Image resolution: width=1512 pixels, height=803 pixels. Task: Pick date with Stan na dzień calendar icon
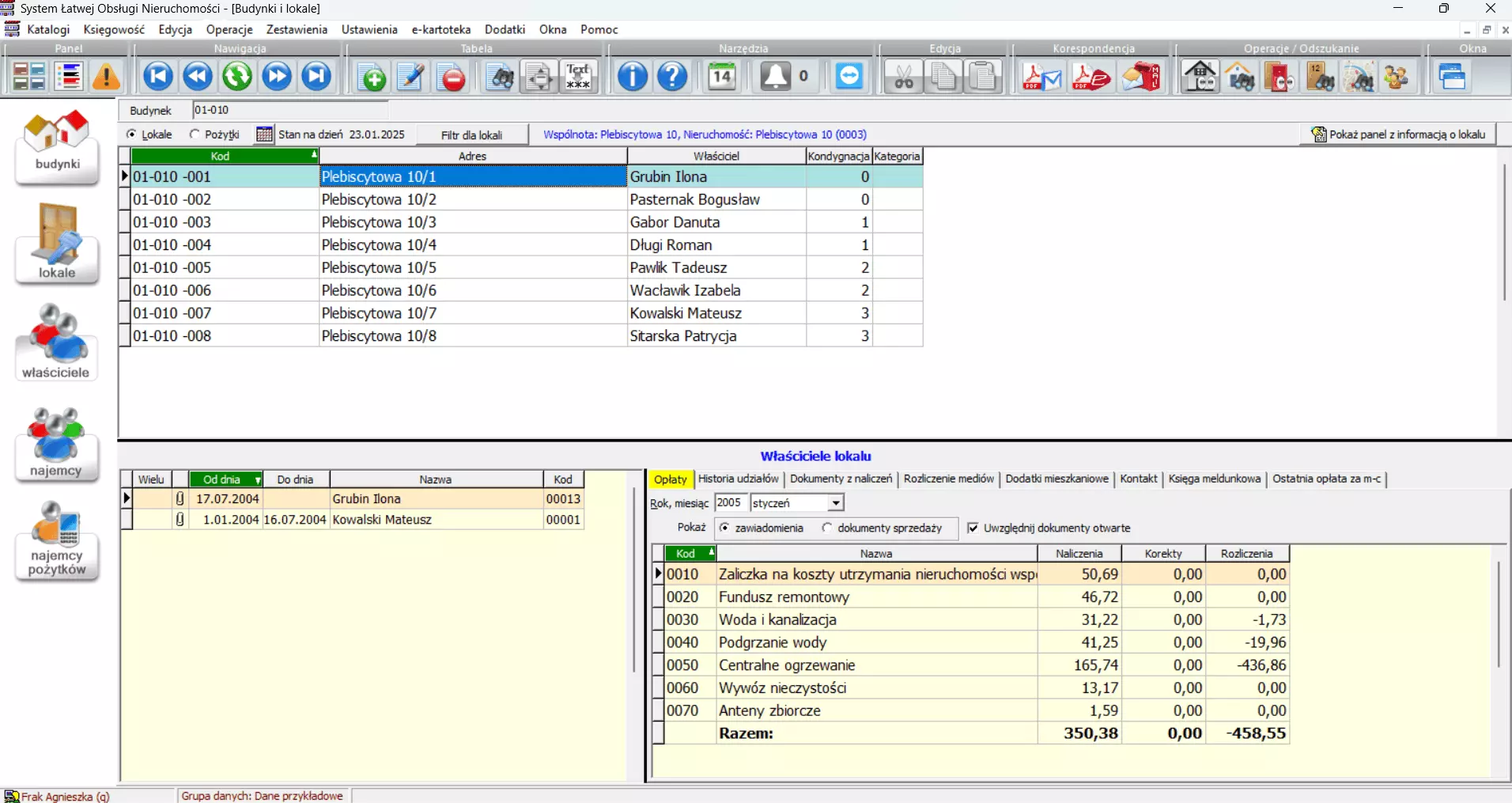pyautogui.click(x=264, y=134)
